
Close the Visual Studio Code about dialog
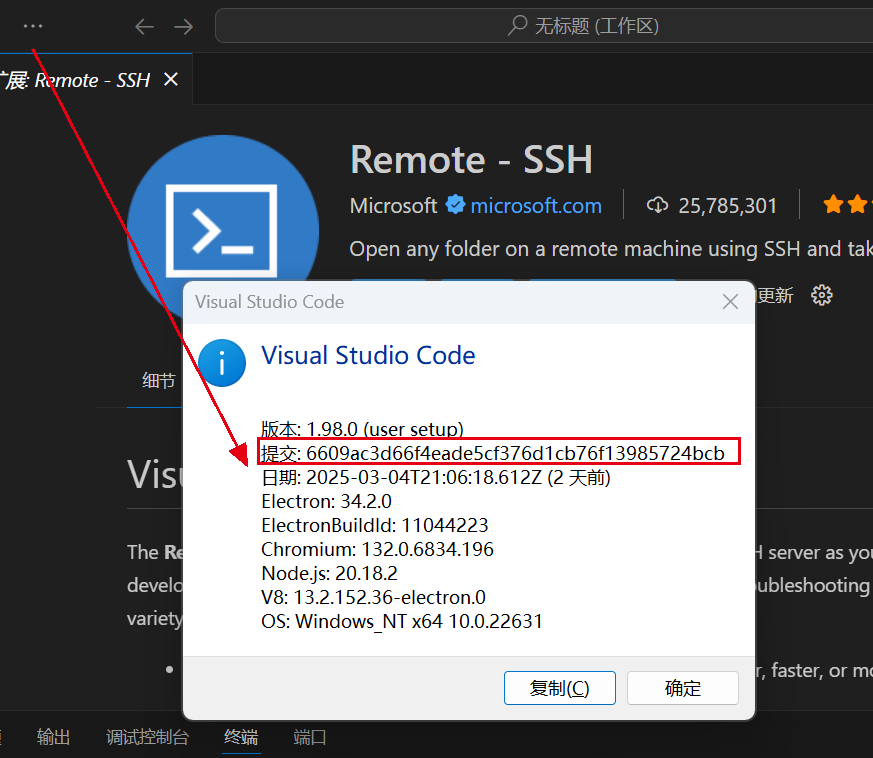pos(730,301)
